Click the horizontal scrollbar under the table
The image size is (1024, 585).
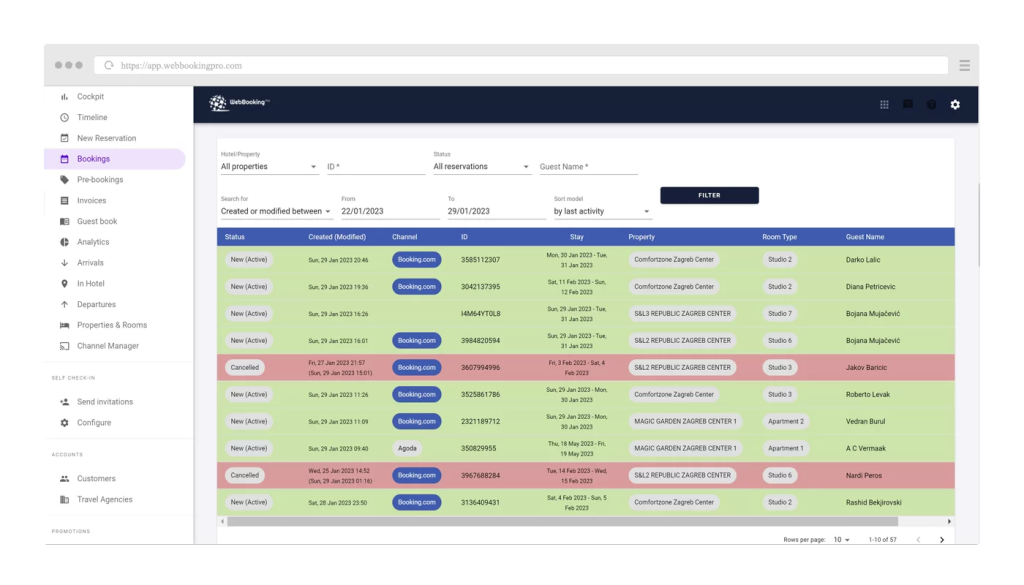pyautogui.click(x=560, y=521)
